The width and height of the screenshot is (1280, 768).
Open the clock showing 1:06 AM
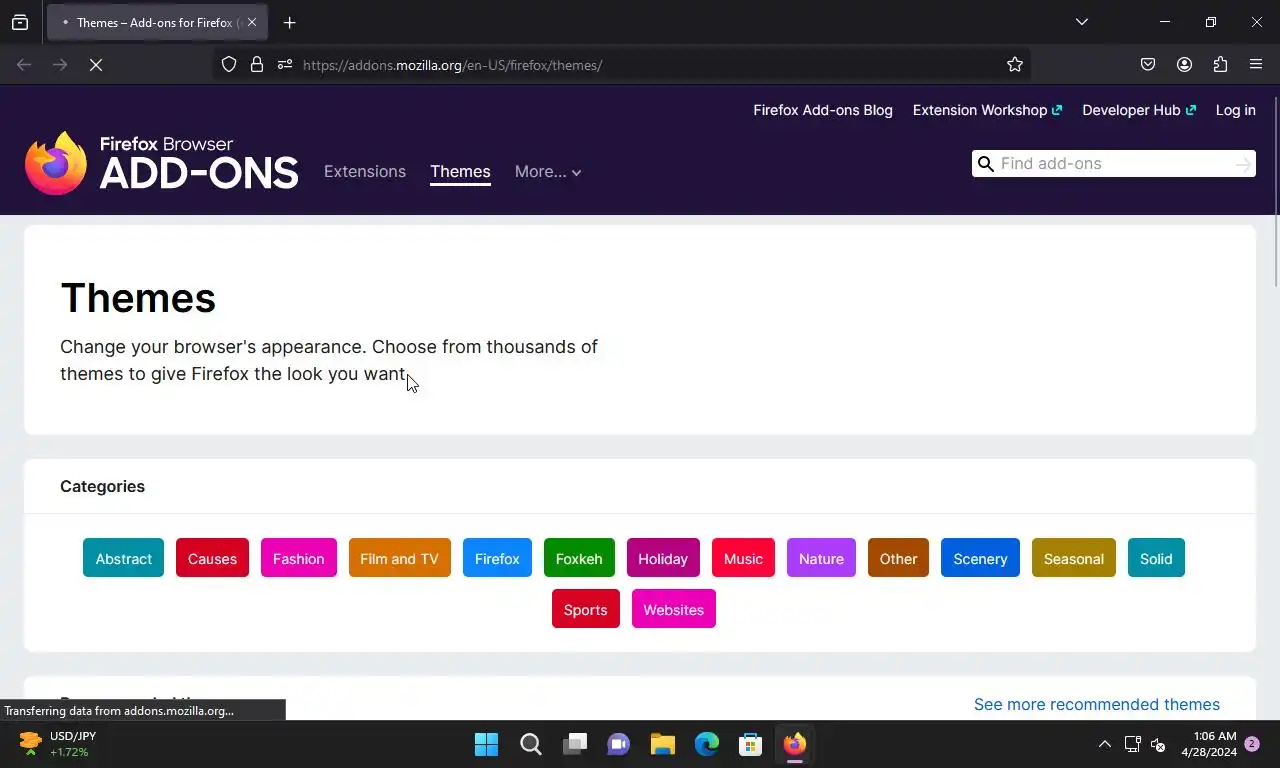point(1209,744)
